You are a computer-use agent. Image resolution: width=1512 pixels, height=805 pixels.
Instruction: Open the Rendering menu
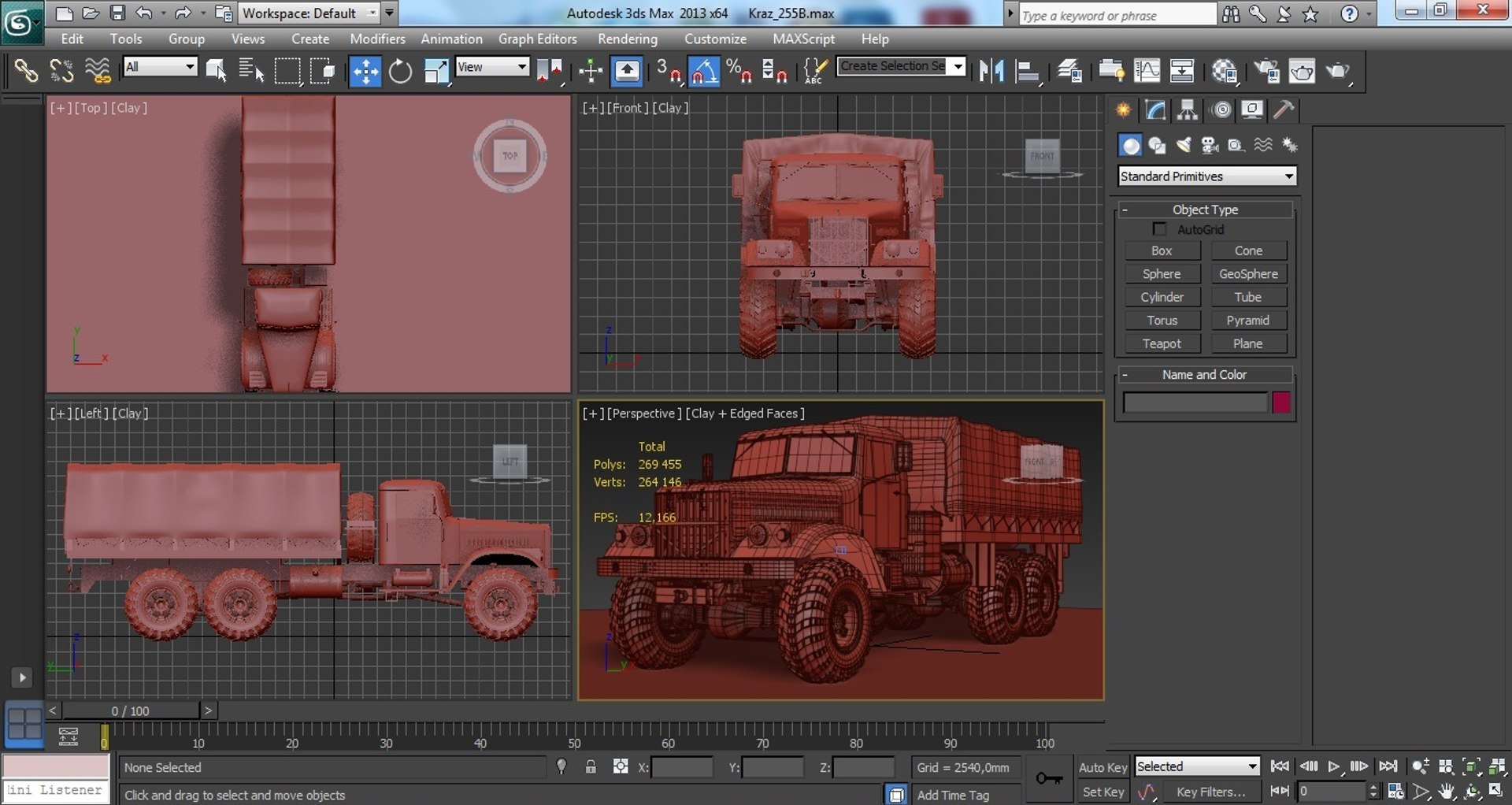pos(628,39)
